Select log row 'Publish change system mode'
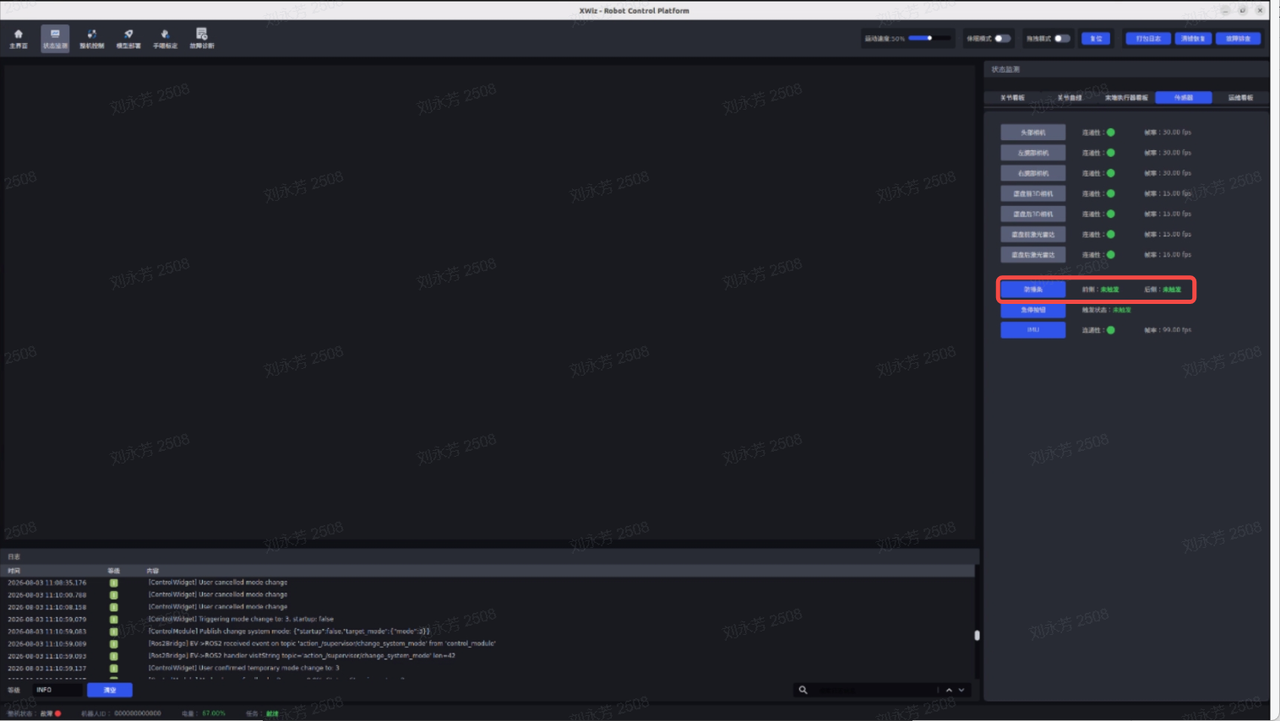 point(488,631)
